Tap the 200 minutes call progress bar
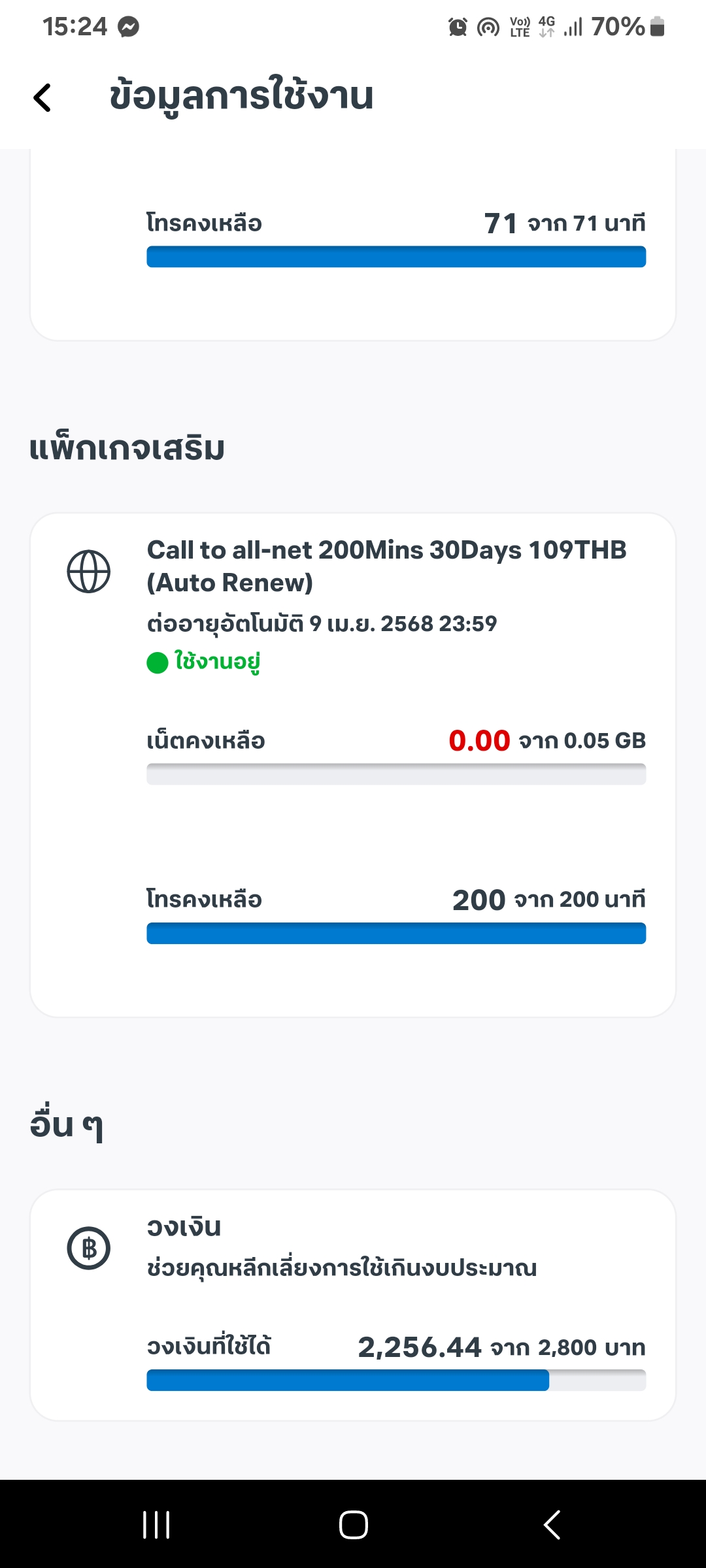 point(396,933)
